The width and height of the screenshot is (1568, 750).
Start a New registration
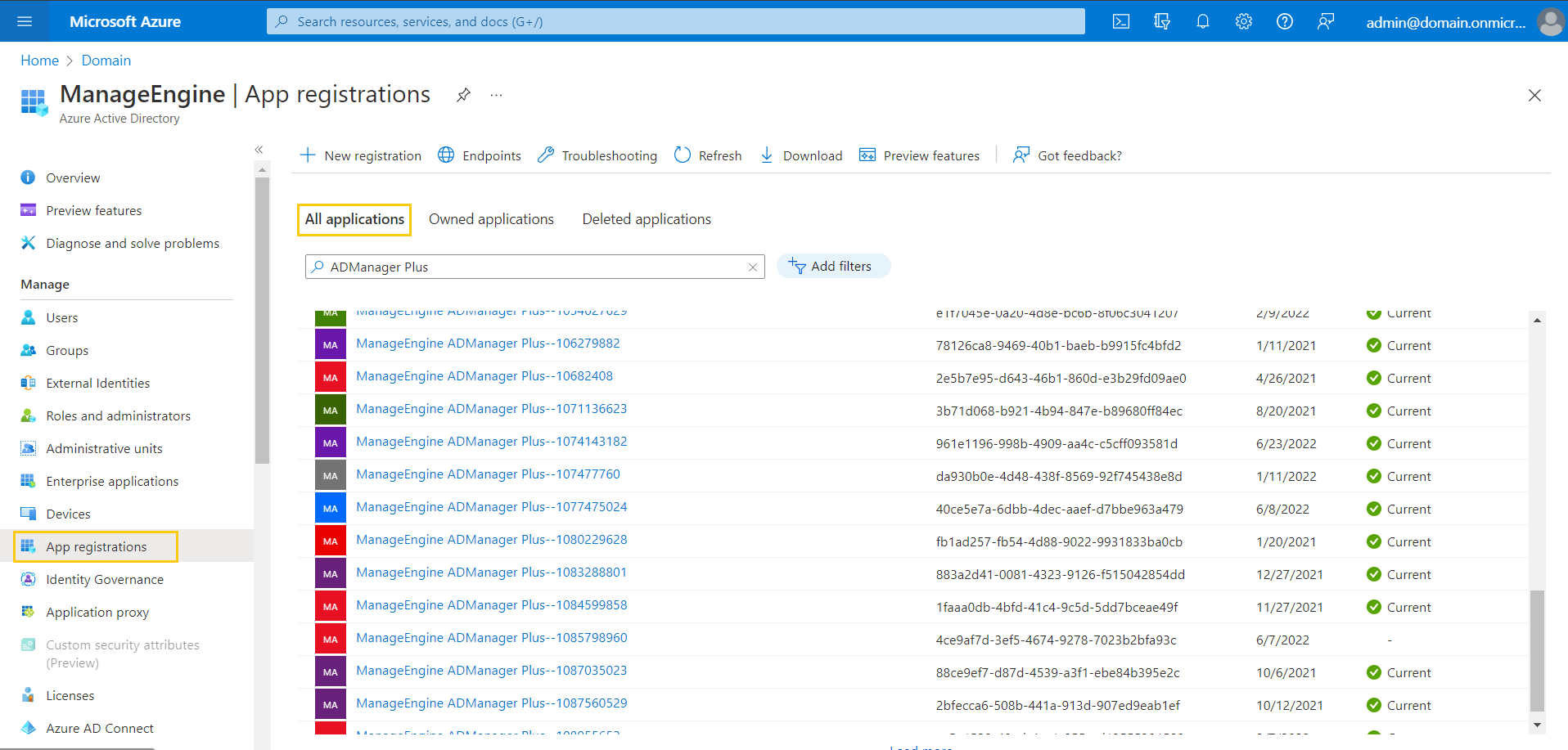(360, 155)
